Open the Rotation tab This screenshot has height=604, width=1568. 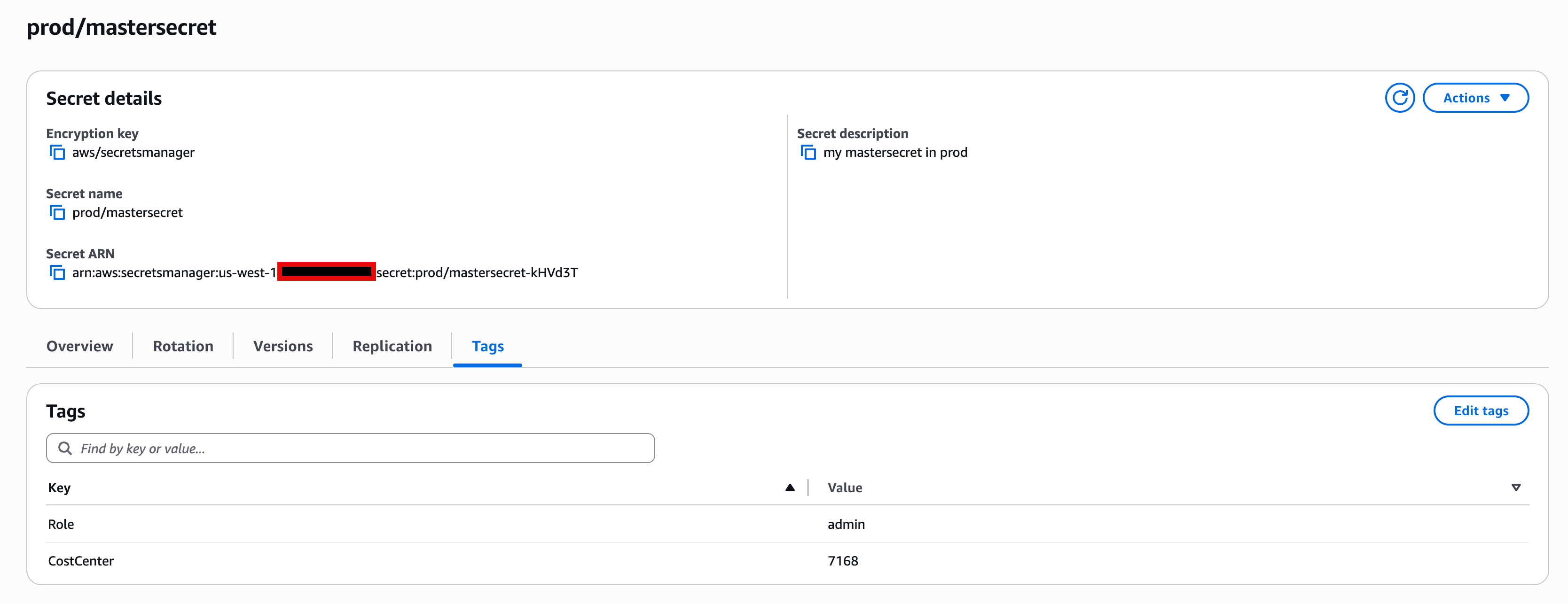click(x=183, y=346)
